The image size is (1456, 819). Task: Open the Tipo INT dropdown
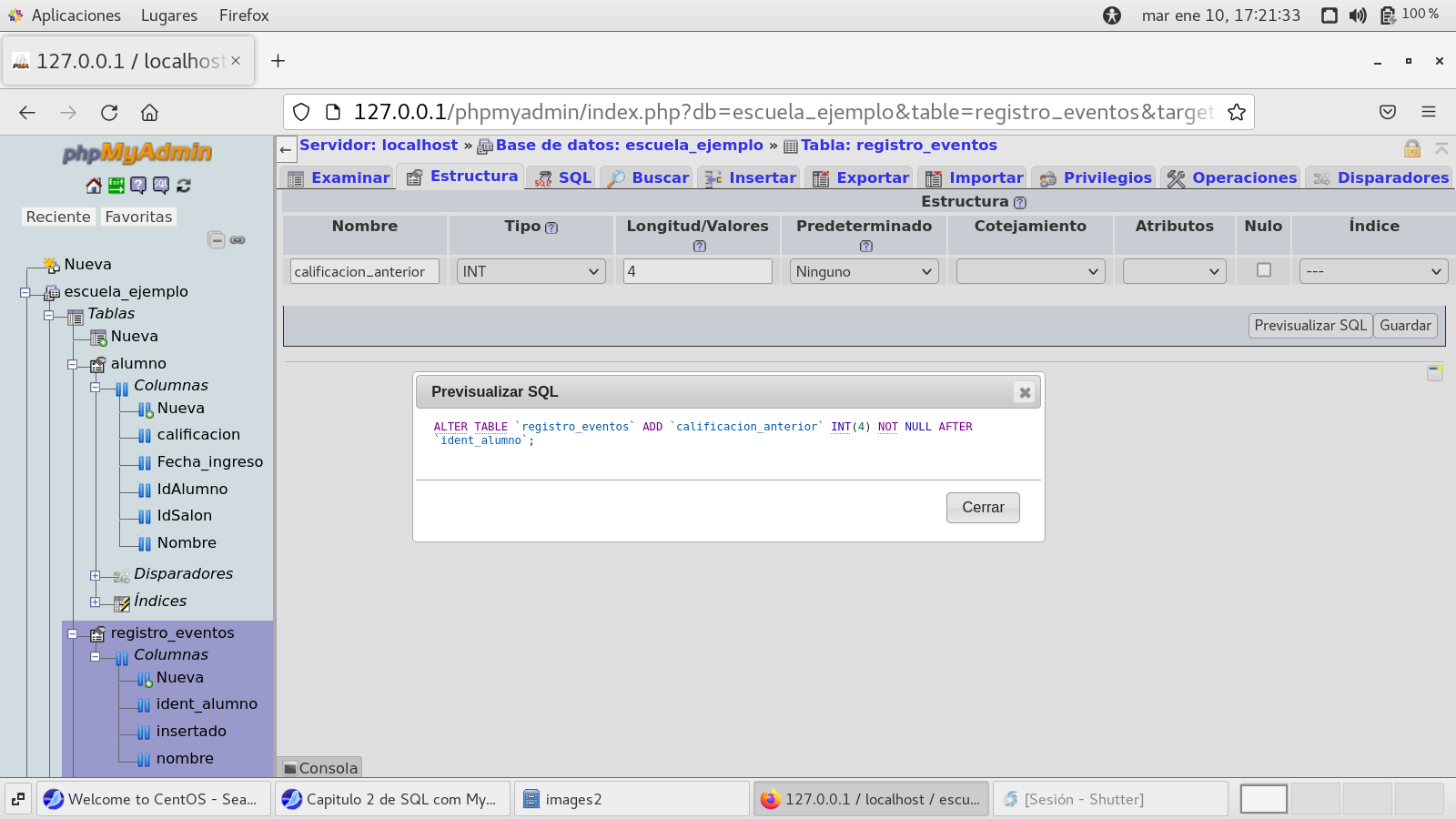point(531,271)
